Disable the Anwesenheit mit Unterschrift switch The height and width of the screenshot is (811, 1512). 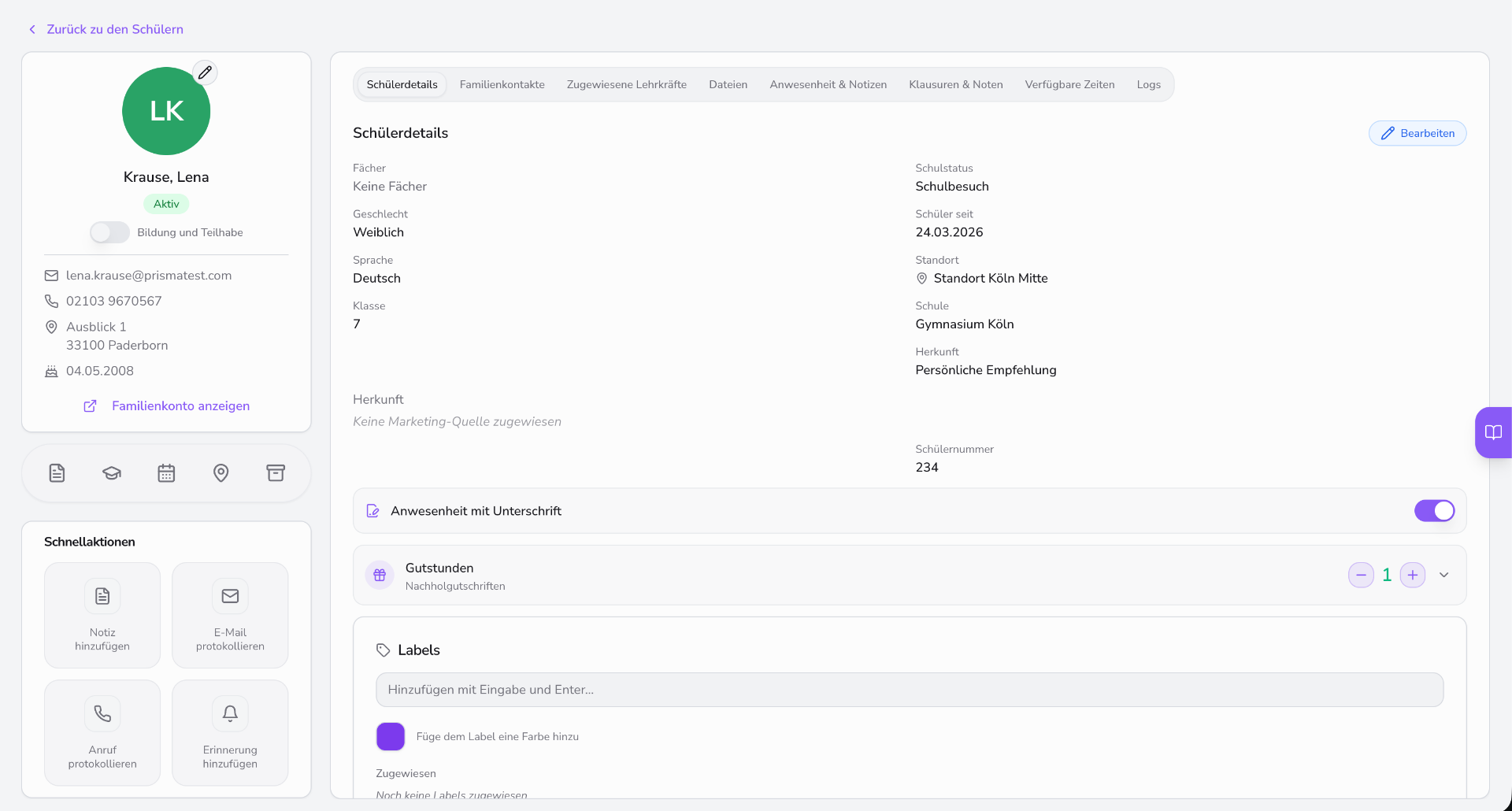click(x=1434, y=511)
